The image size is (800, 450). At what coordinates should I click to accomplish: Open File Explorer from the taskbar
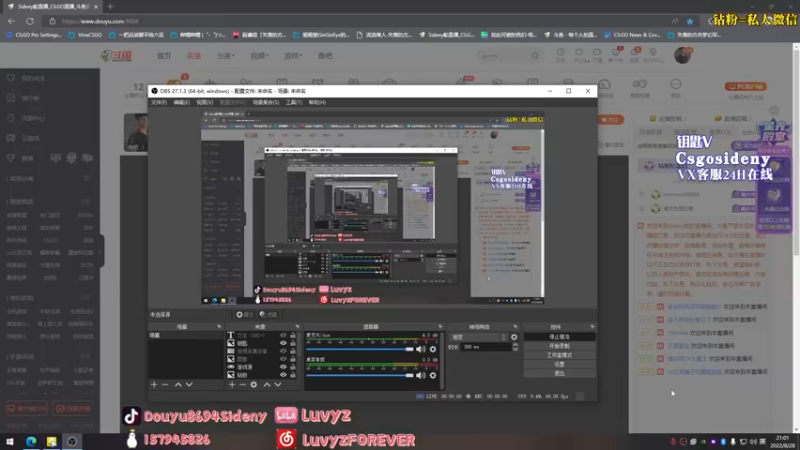(x=52, y=441)
